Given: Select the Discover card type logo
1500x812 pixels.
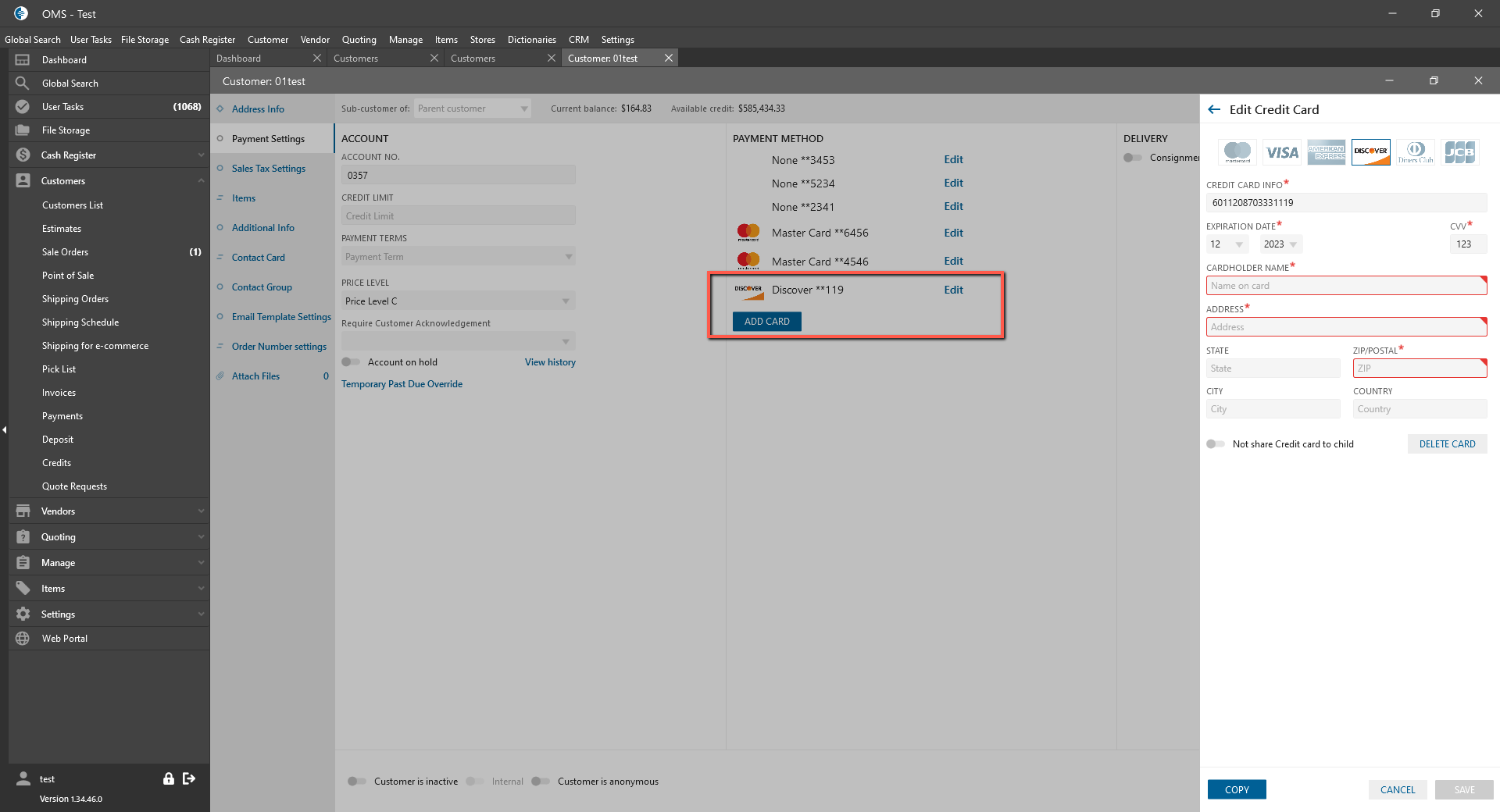Looking at the screenshot, I should 1371,152.
